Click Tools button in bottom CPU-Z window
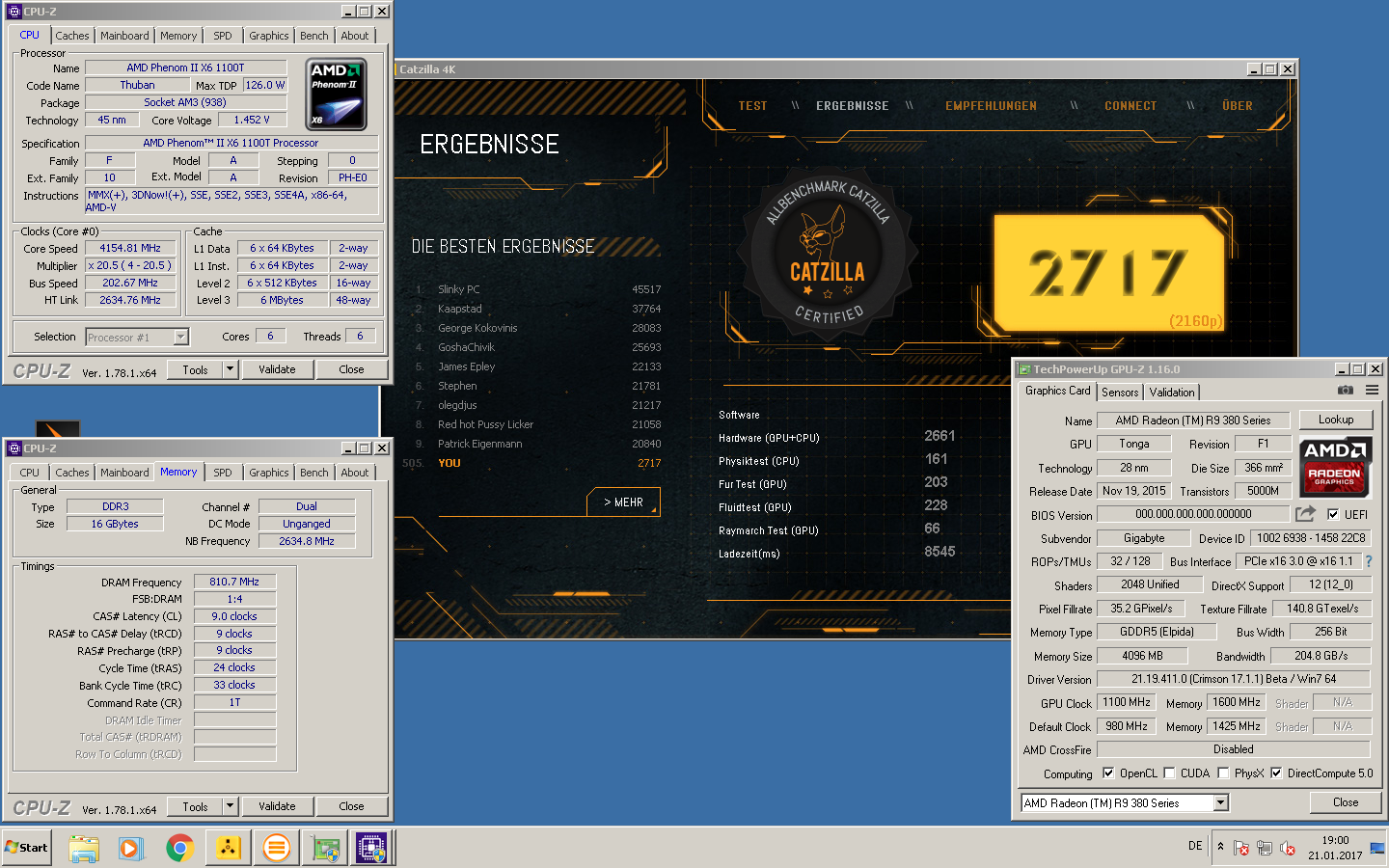Screen dimensions: 1389x868 tap(195, 806)
